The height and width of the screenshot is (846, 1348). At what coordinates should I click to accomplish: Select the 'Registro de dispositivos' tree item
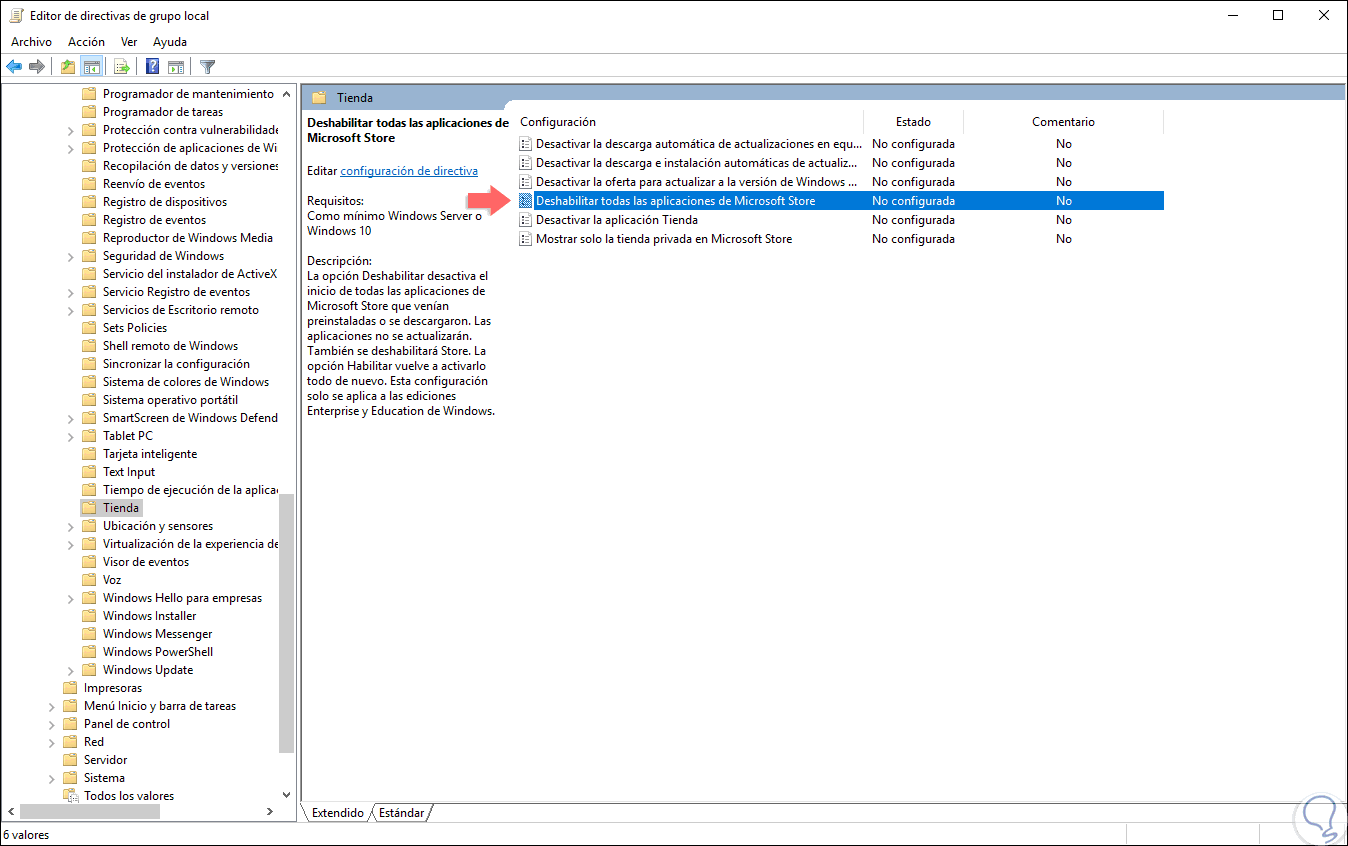coord(165,202)
